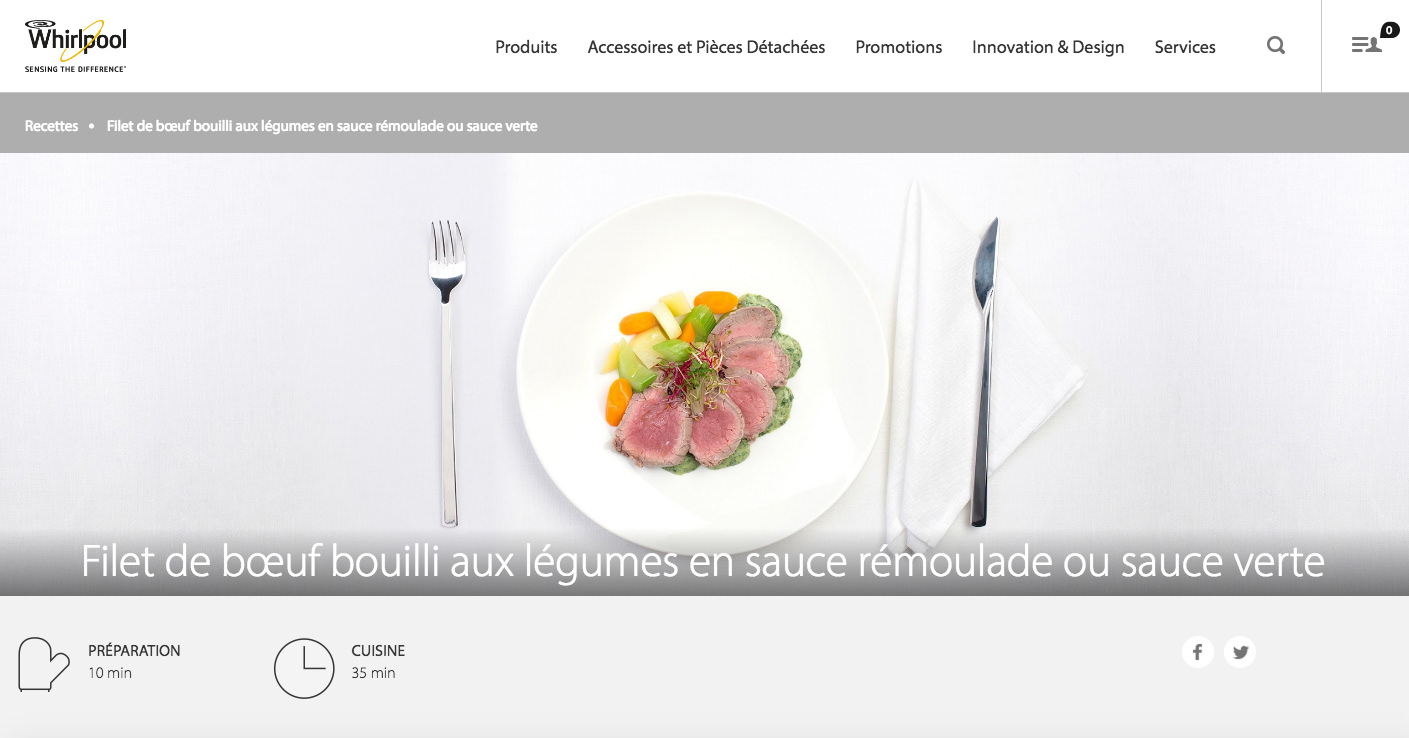Open the Promotions menu

(899, 47)
